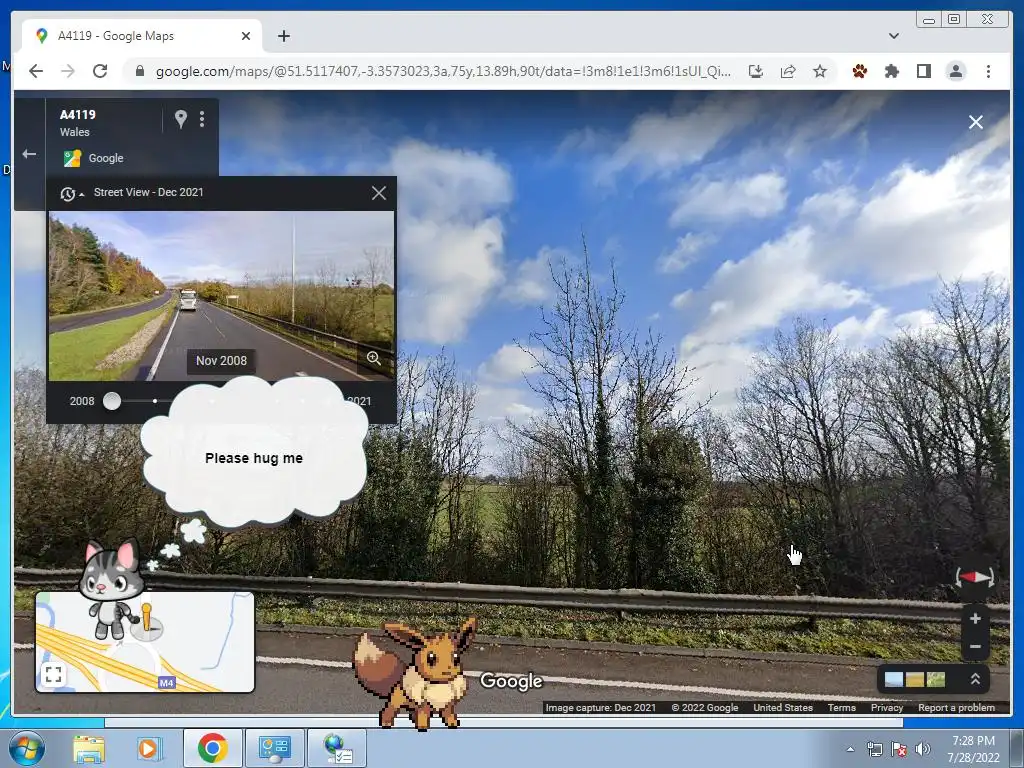Click the minimap near the M4 label
Viewport: 1024px width, 768px height.
167,682
